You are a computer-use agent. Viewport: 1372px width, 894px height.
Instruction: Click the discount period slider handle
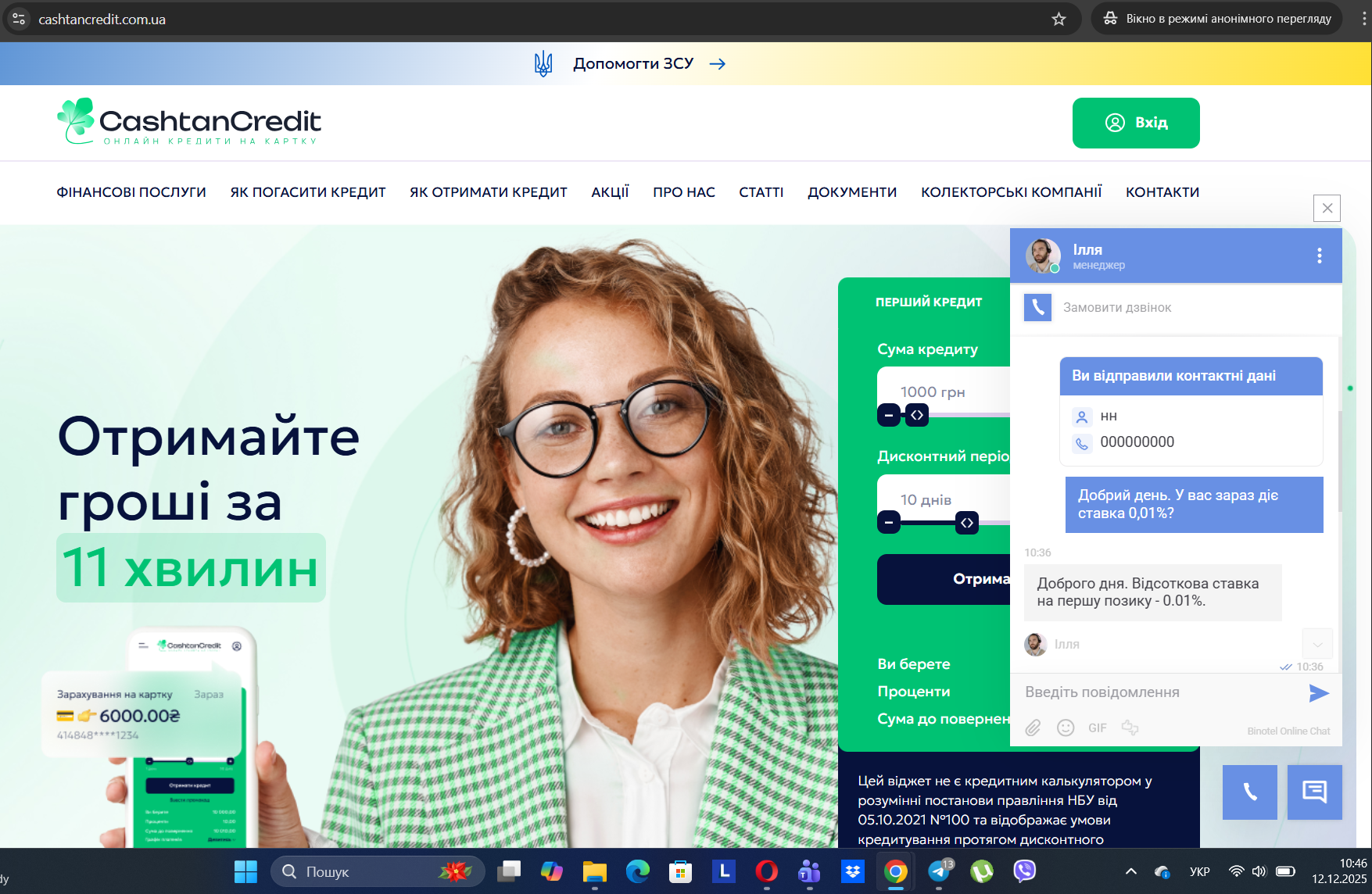967,522
